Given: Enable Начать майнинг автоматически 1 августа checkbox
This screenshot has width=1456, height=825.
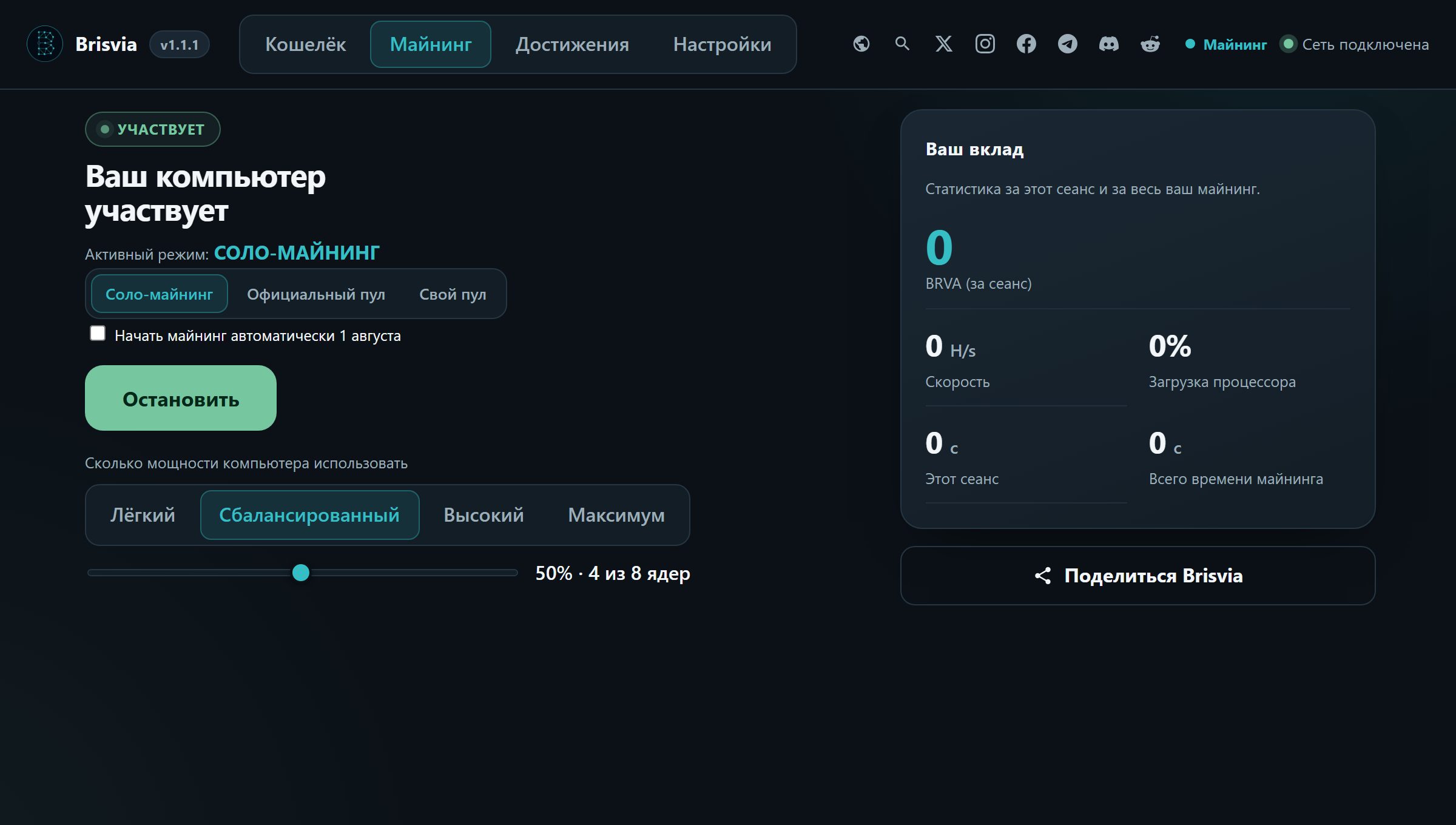Looking at the screenshot, I should [97, 334].
